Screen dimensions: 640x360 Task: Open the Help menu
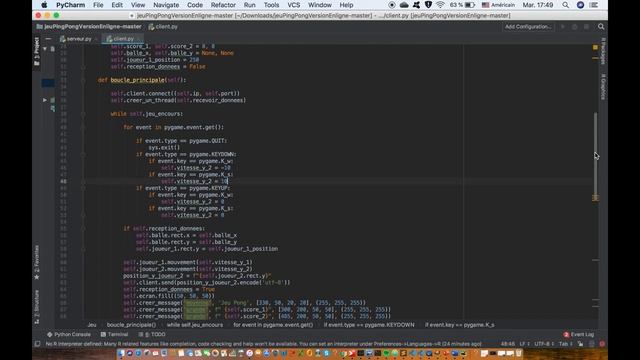[346, 5]
